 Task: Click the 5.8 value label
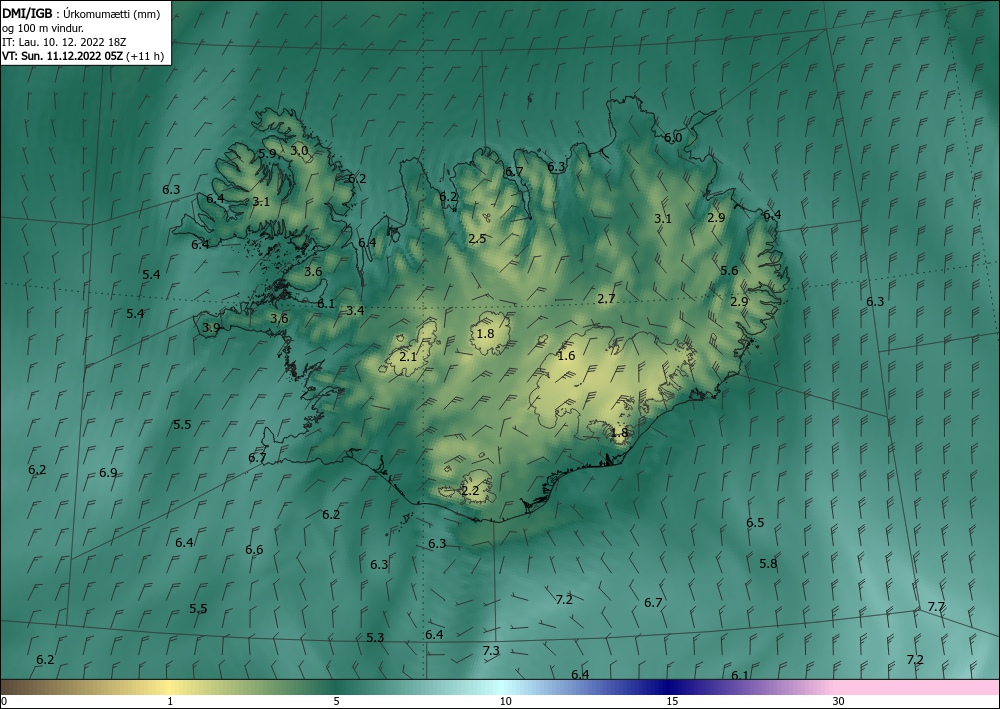coord(768,564)
